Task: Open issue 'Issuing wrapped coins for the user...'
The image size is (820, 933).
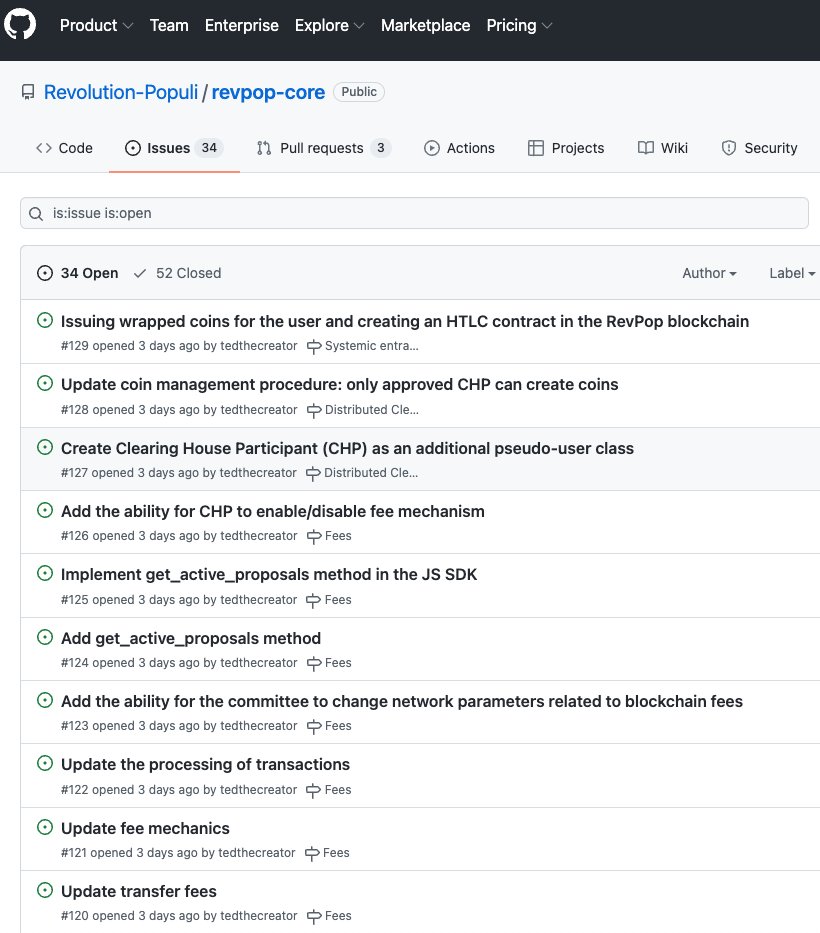Action: [405, 321]
